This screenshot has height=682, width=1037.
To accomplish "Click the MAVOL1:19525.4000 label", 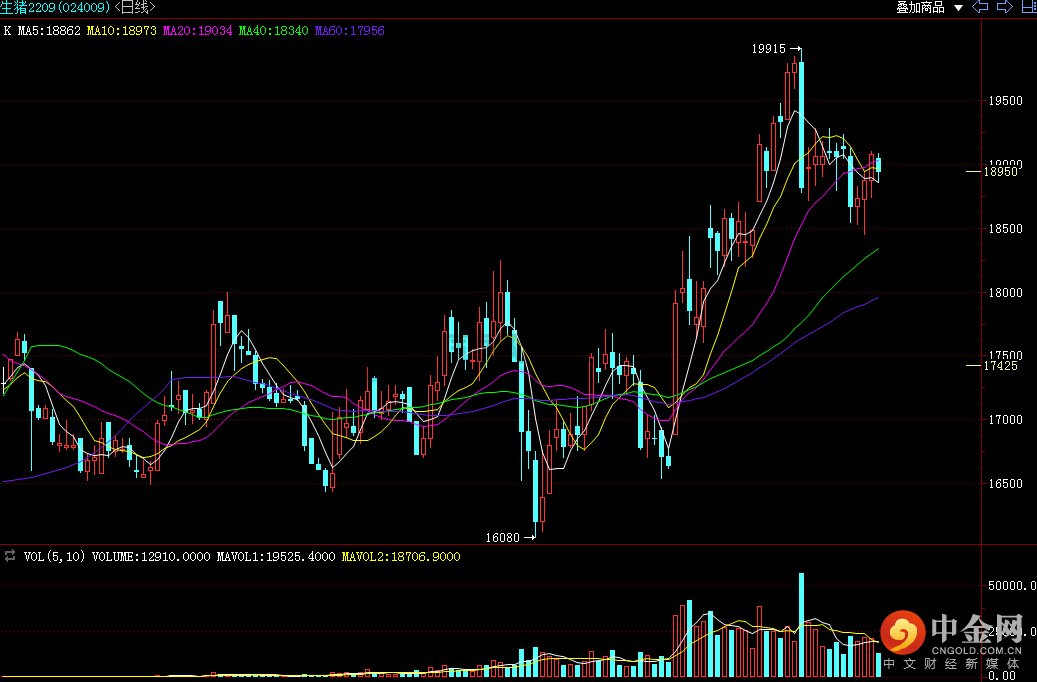I will pyautogui.click(x=276, y=557).
